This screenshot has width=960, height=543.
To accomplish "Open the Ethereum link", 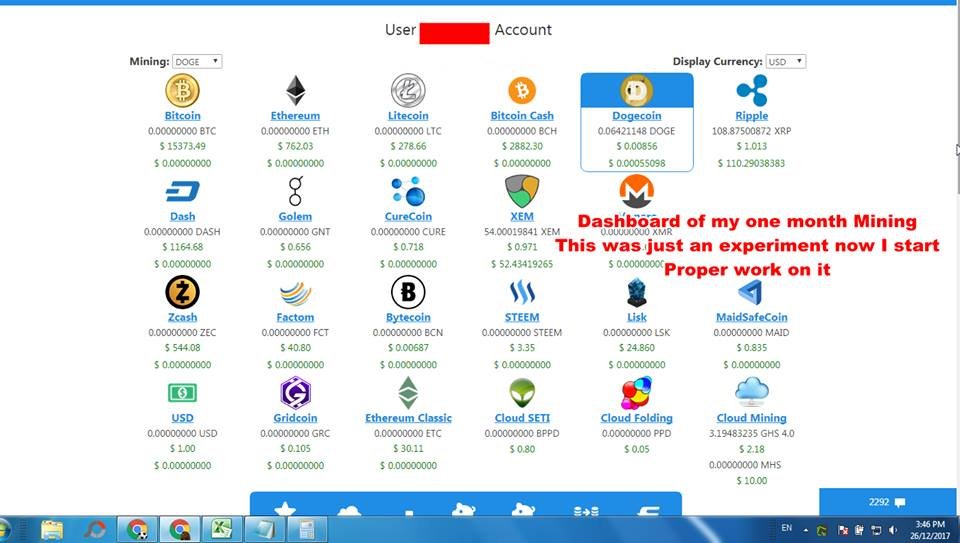I will (295, 116).
